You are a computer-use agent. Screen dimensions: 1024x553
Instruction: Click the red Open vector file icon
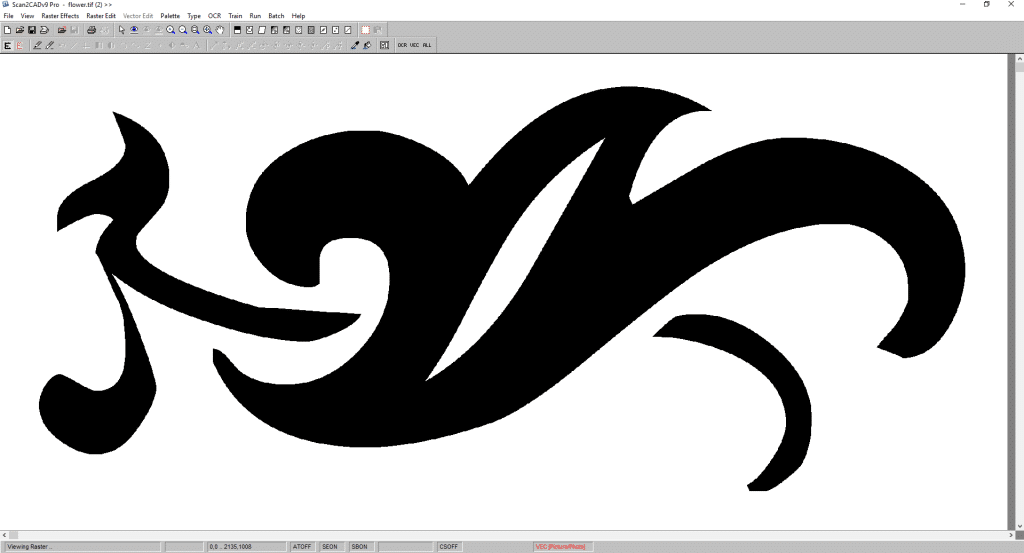tap(61, 30)
